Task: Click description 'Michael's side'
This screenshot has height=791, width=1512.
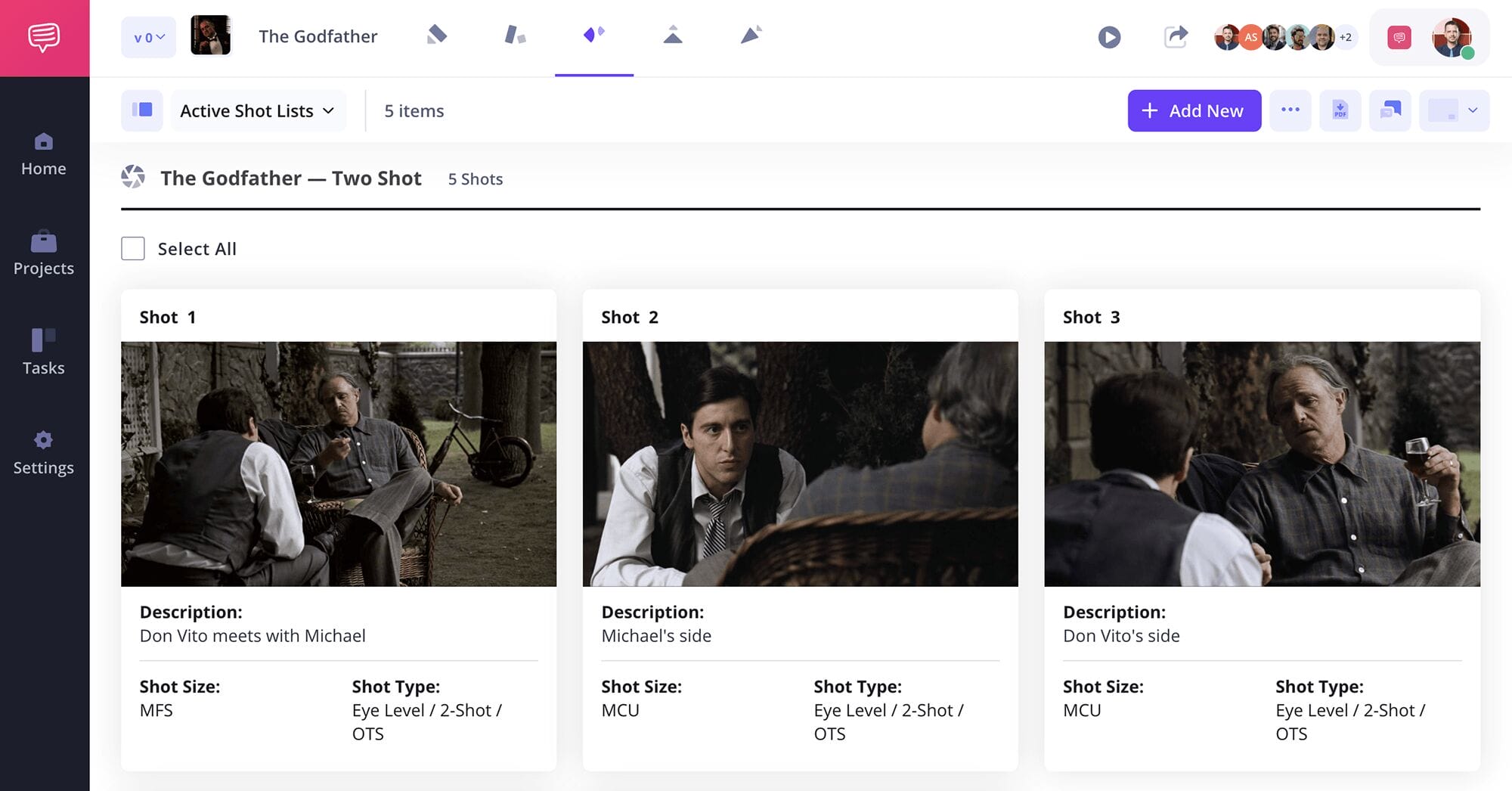Action: click(656, 635)
